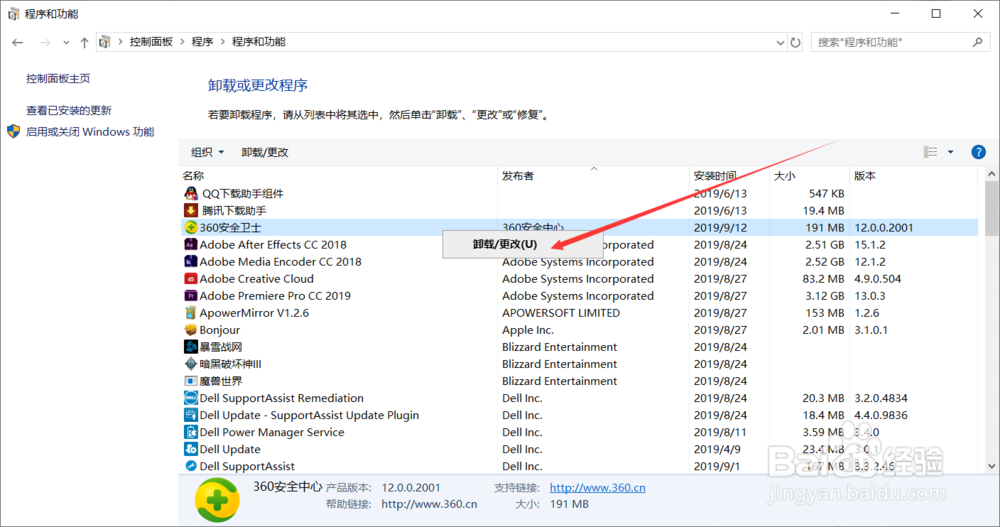The height and width of the screenshot is (527, 1000).
Task: Click the Dell Power Manager Service icon
Action: (x=191, y=432)
